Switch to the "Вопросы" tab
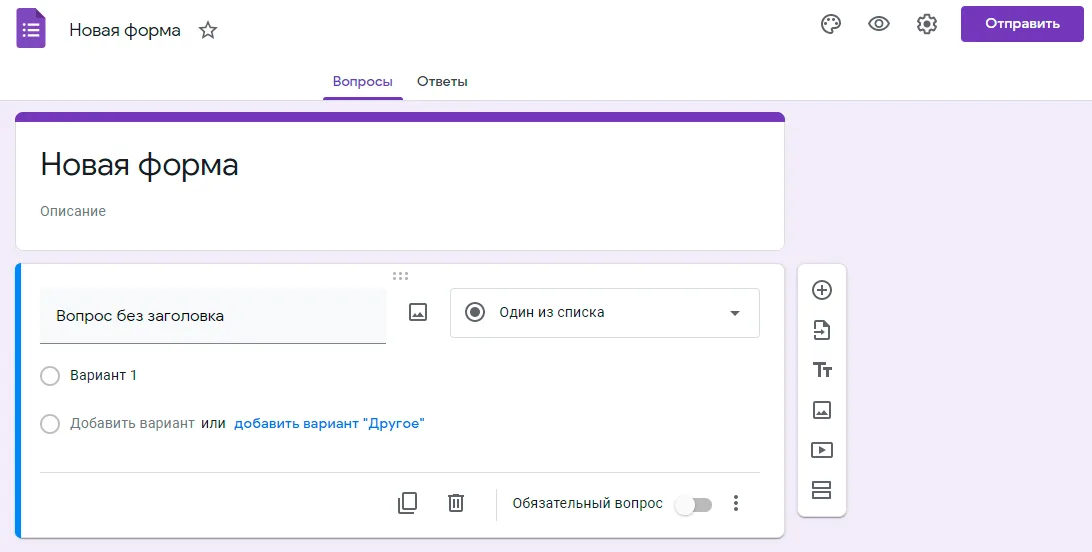 (362, 81)
